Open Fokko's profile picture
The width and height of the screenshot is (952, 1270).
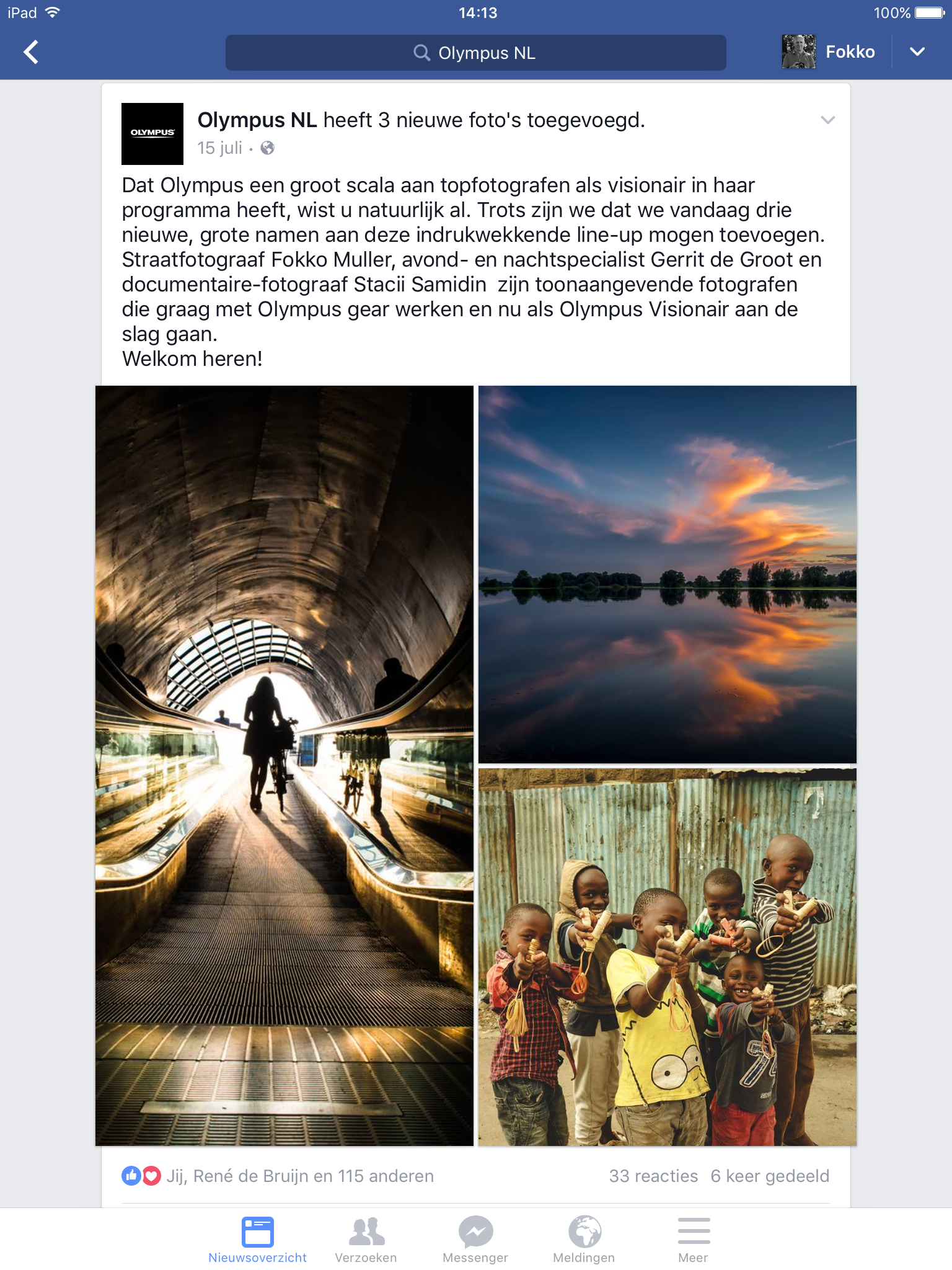tap(798, 52)
